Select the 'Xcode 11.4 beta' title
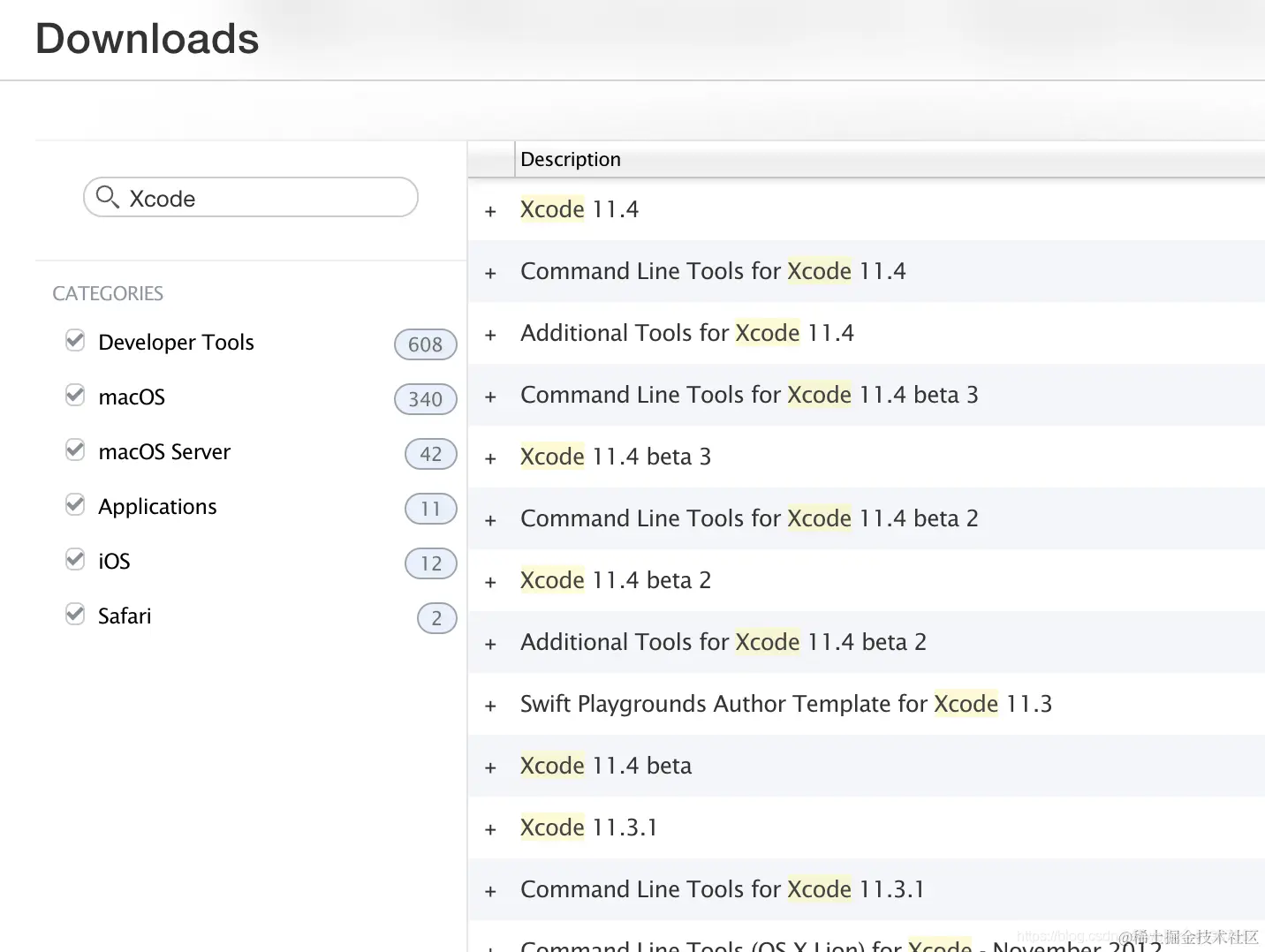1265x952 pixels. 606,766
